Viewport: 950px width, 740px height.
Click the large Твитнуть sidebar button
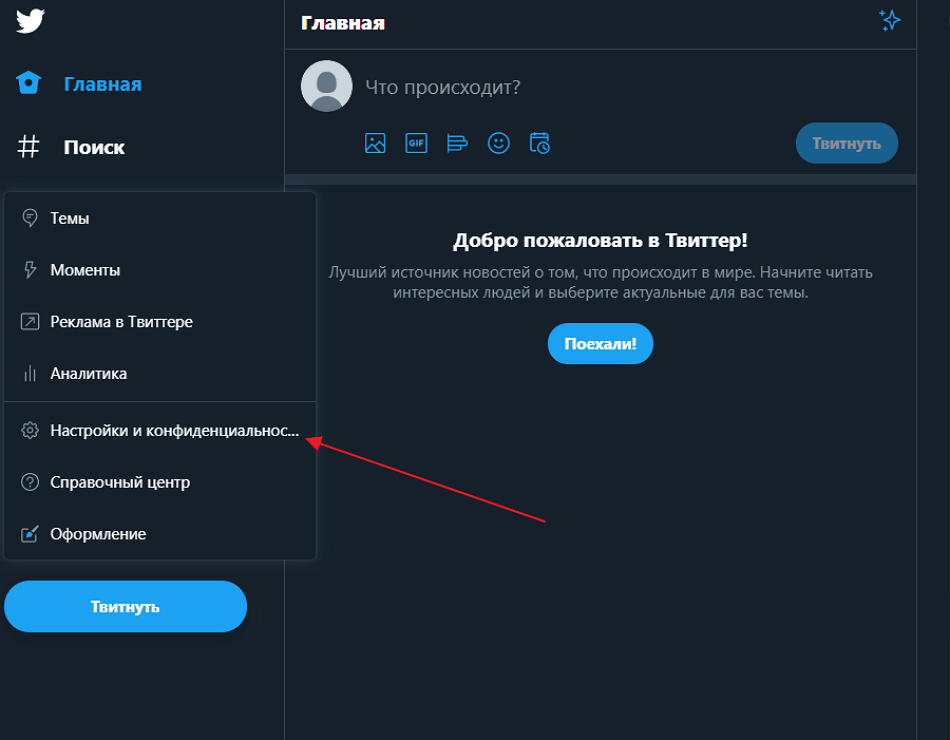(125, 607)
